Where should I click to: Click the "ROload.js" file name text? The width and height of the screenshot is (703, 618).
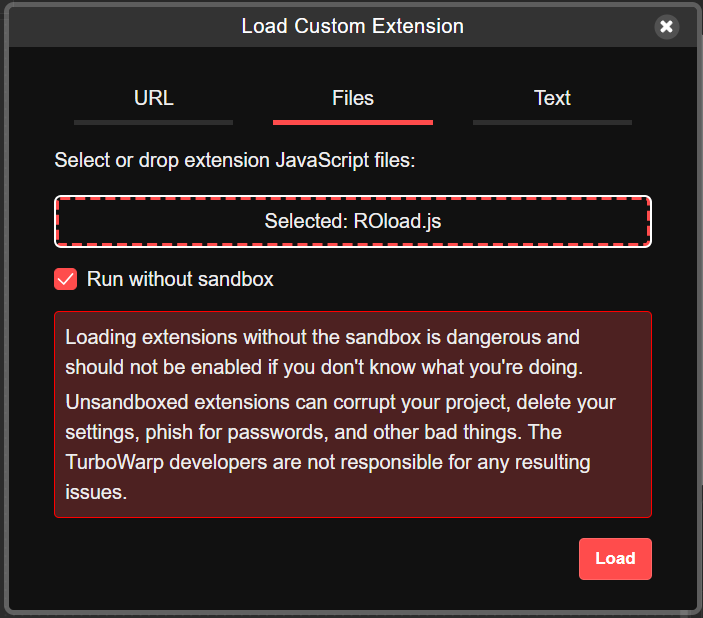[397, 221]
